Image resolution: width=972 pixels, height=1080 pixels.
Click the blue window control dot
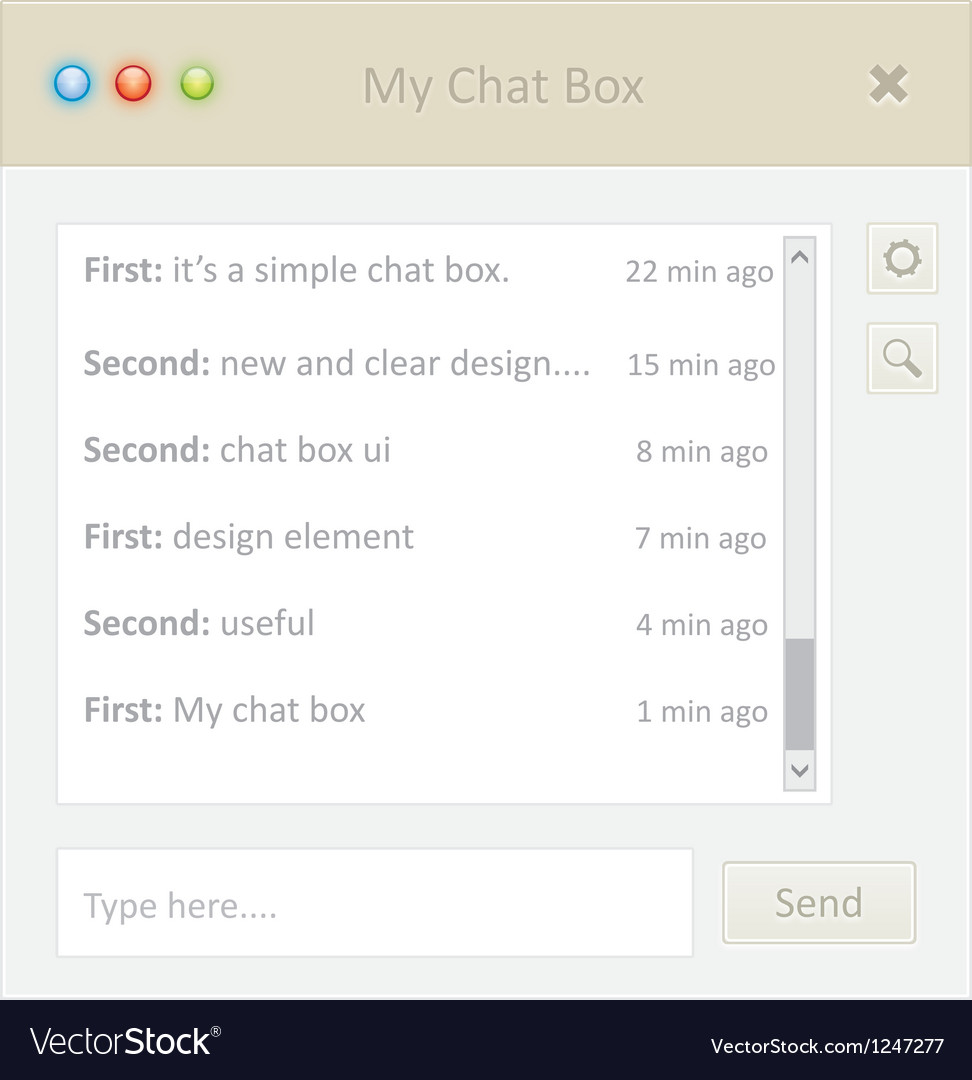tap(72, 84)
